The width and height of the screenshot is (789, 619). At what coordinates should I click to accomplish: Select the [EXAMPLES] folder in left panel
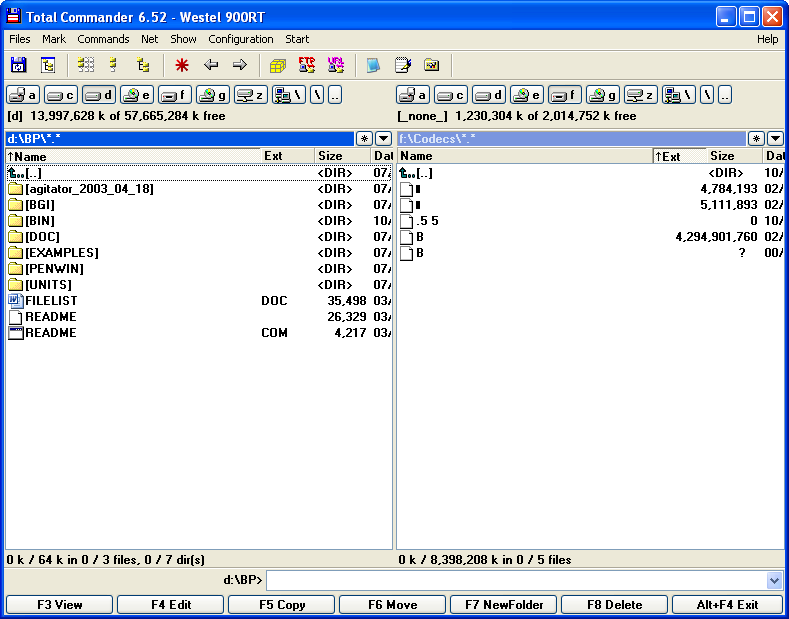[61, 253]
